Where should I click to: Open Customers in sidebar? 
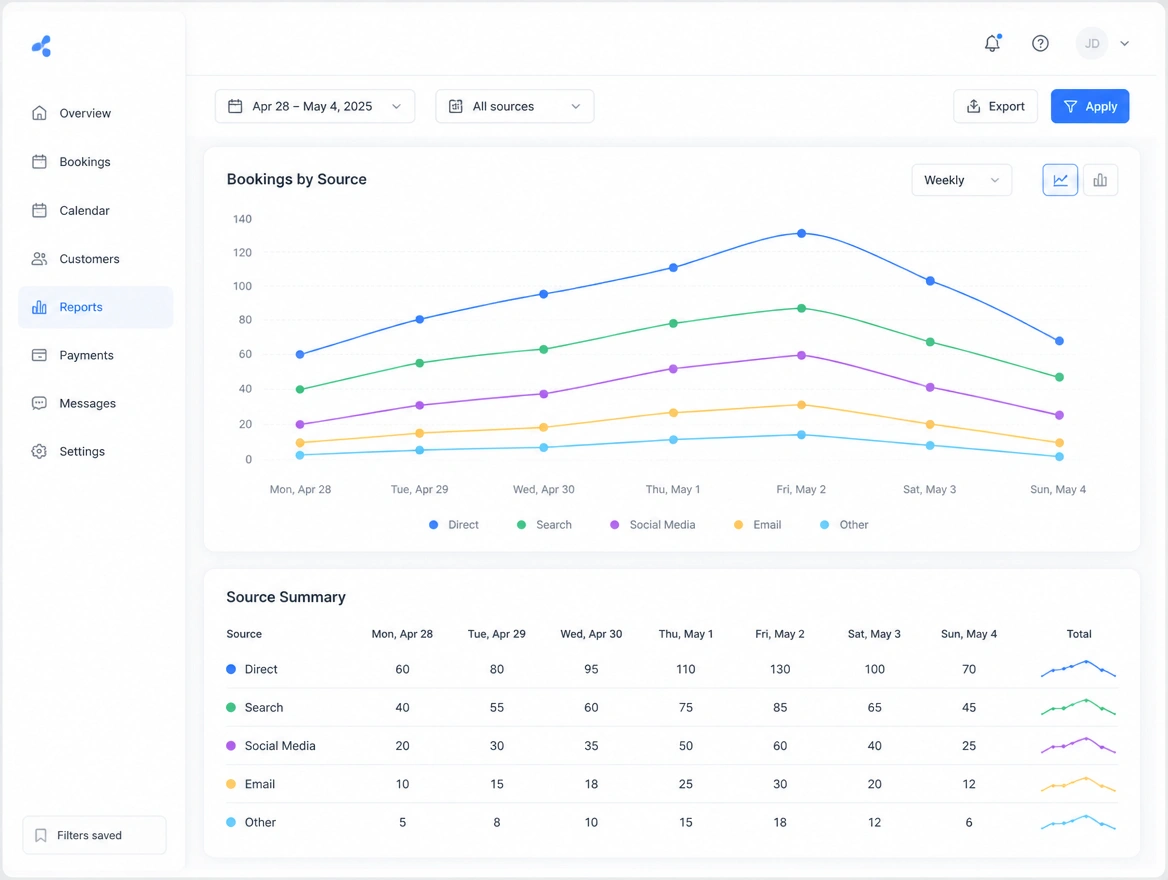(x=95, y=259)
